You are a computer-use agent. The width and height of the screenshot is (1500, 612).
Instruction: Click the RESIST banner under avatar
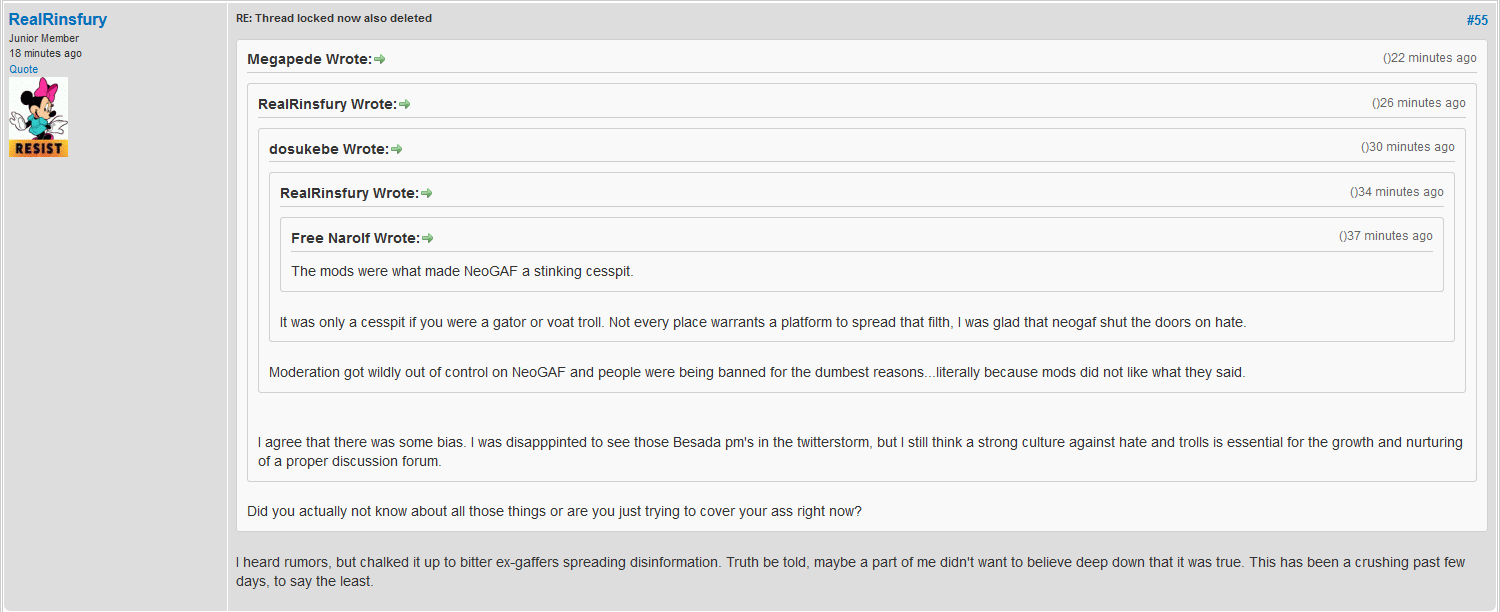click(38, 149)
